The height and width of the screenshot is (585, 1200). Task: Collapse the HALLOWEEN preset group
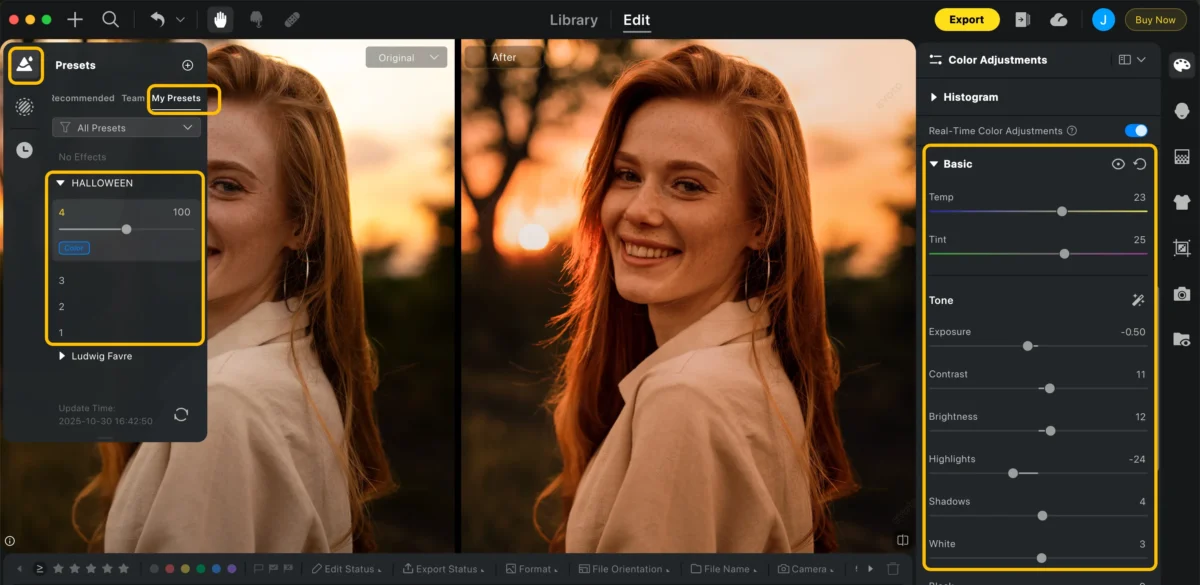click(x=61, y=183)
